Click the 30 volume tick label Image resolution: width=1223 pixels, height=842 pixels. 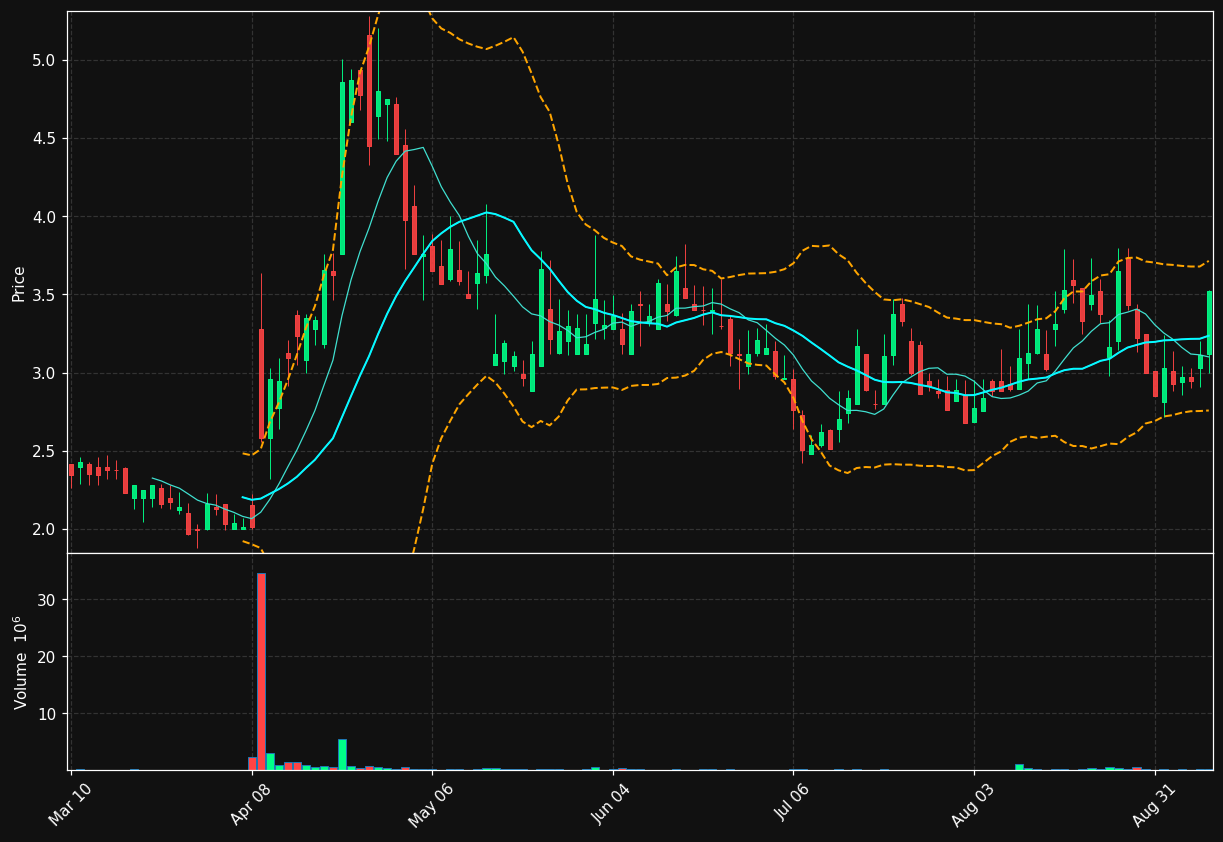[x=48, y=600]
